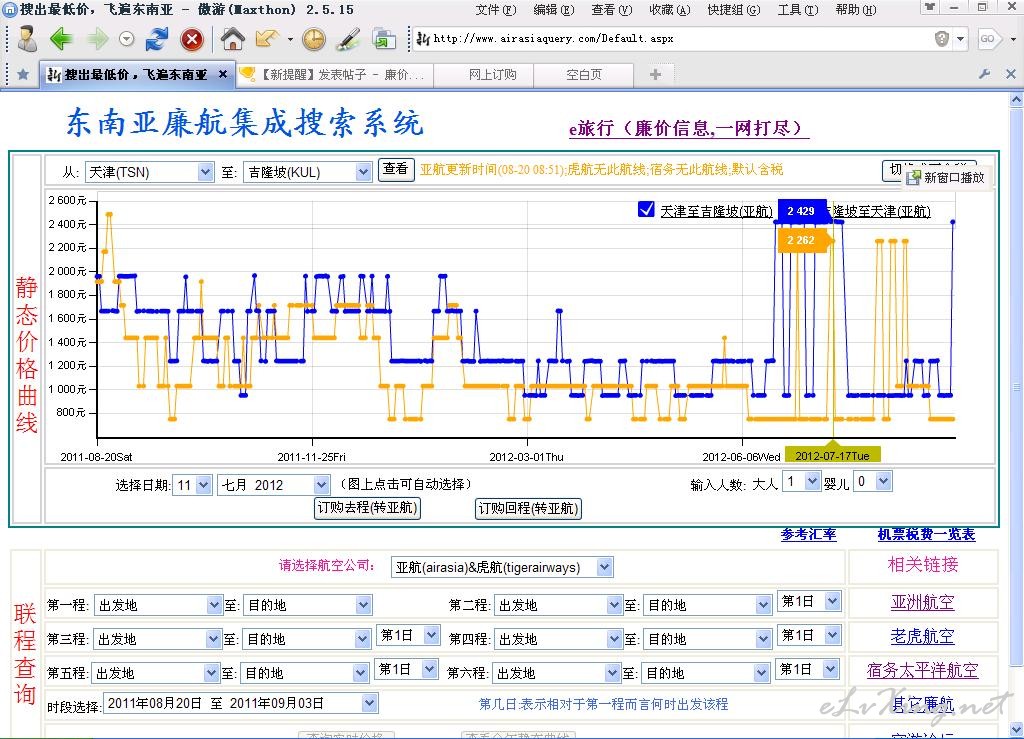Expand the address bar URL dropdown
Screen dimensions: 1024x739
coord(960,39)
